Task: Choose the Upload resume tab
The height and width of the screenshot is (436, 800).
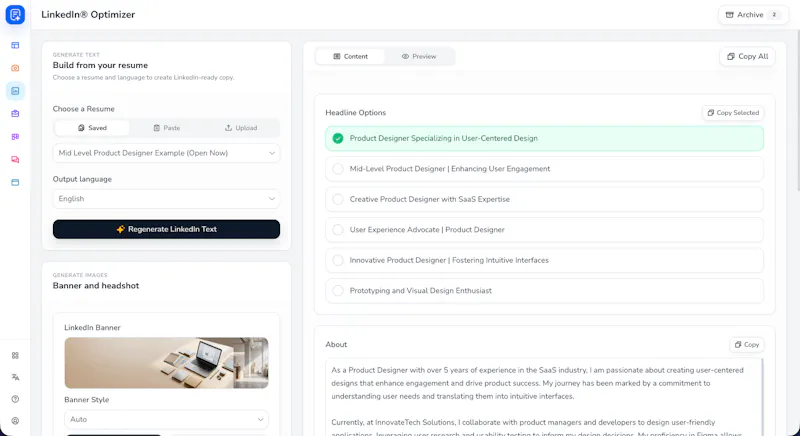Action: pyautogui.click(x=241, y=128)
